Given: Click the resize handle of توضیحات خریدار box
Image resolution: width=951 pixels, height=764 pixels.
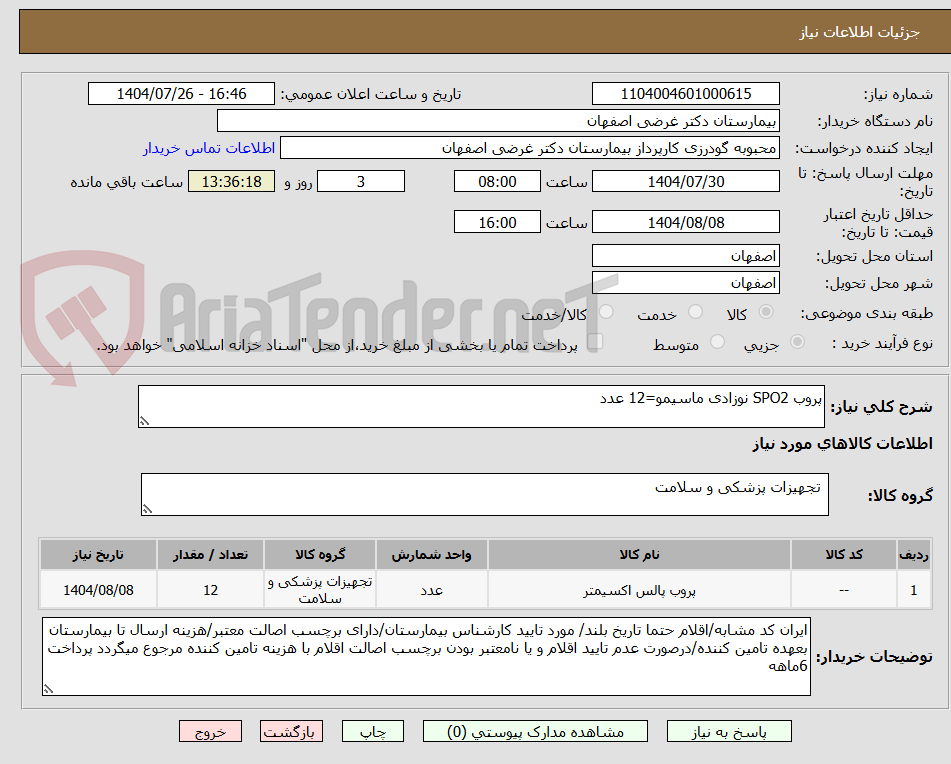Looking at the screenshot, I should [48, 689].
